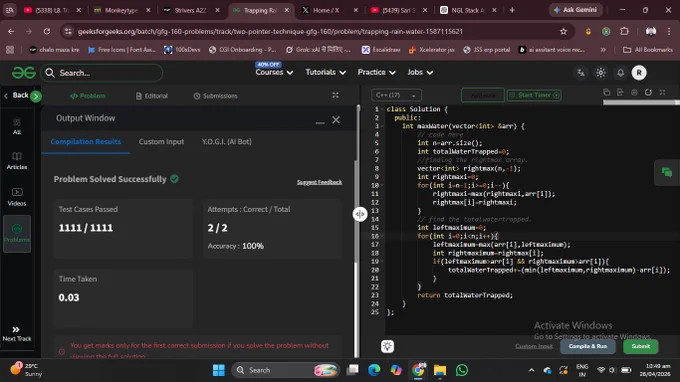Expand the Jobs dropdown
The image size is (680, 382).
point(420,72)
